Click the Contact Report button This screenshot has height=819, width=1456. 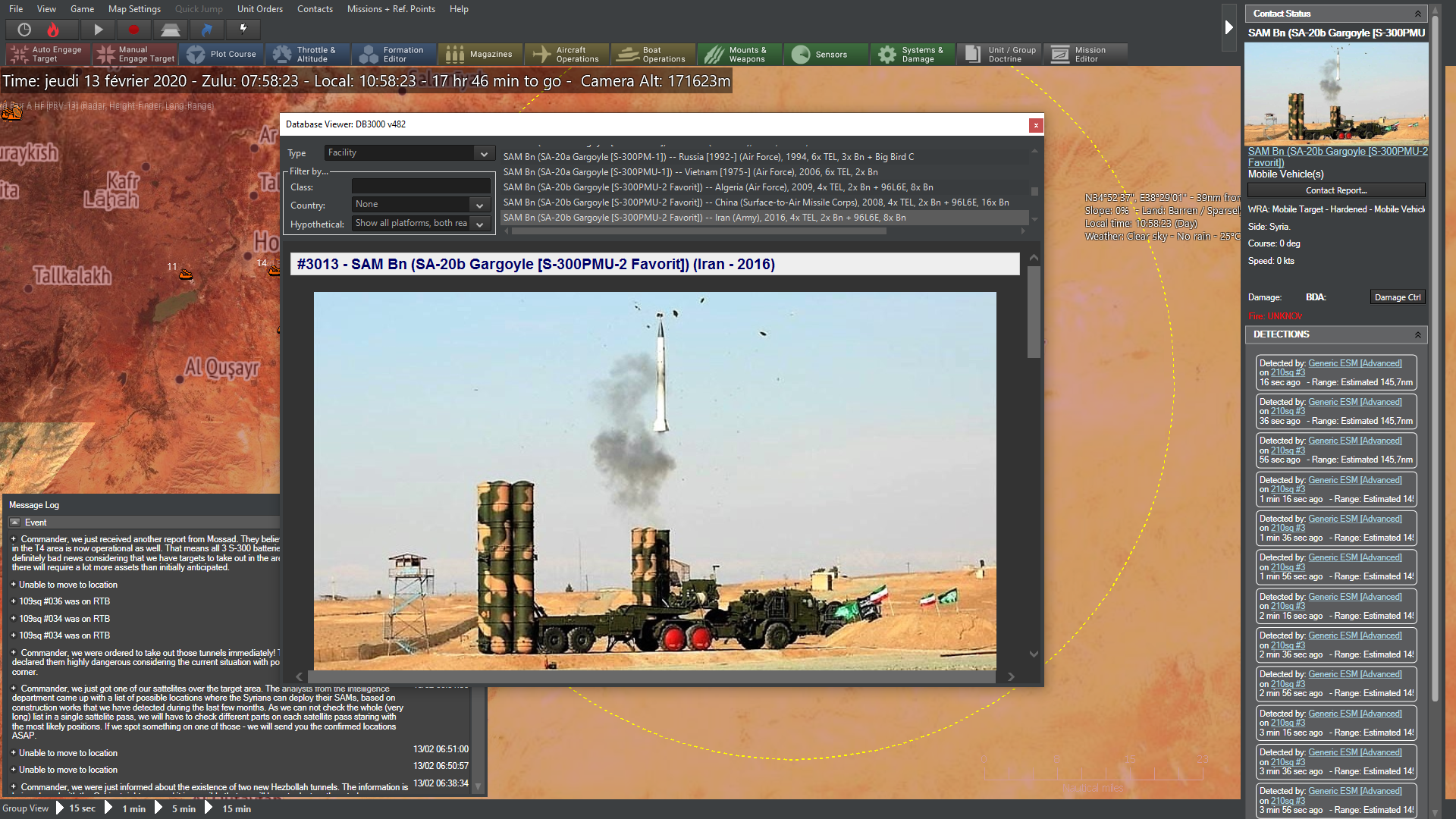[x=1336, y=190]
